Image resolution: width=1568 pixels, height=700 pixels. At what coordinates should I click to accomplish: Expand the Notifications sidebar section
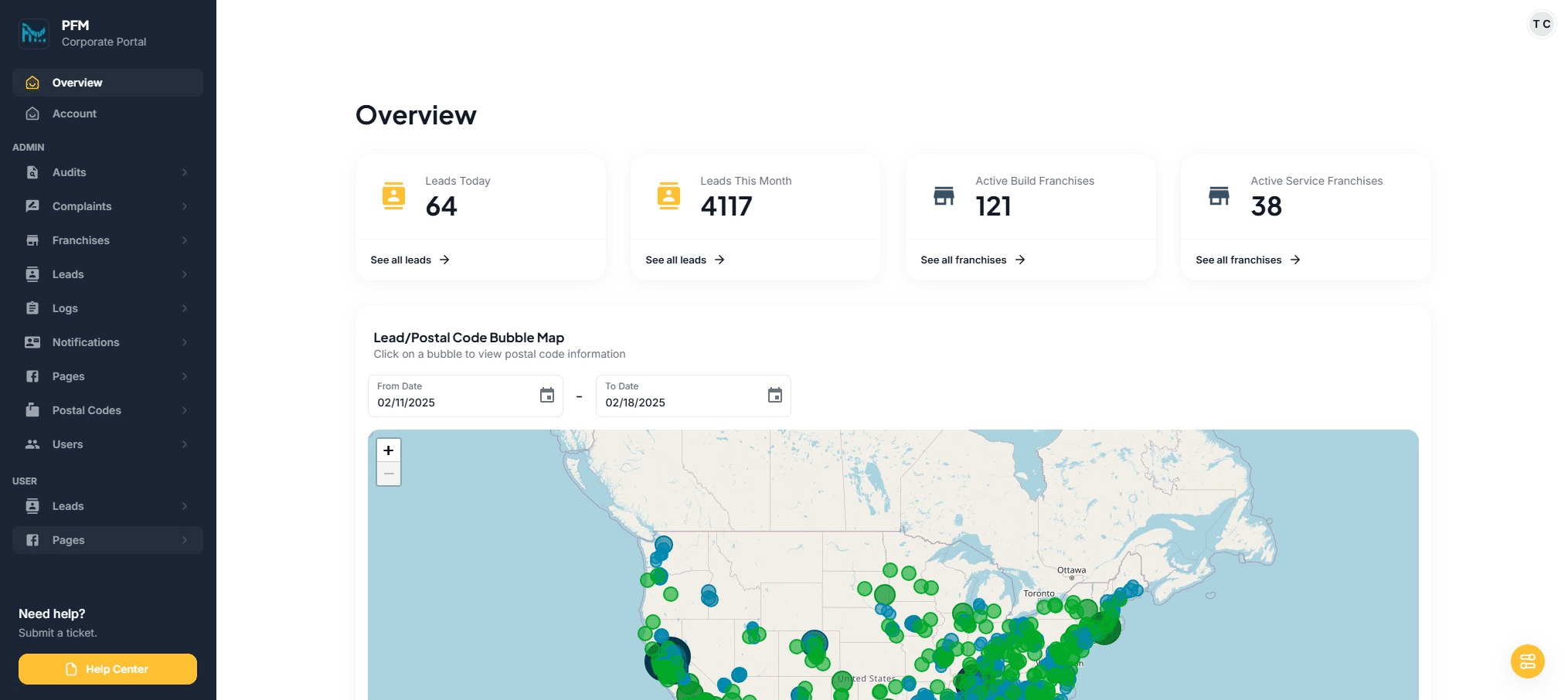click(x=107, y=342)
